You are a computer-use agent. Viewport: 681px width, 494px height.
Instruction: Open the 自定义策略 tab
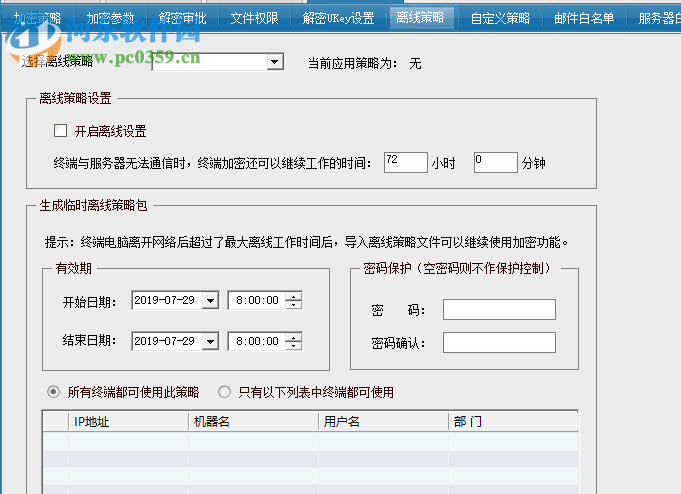(500, 18)
